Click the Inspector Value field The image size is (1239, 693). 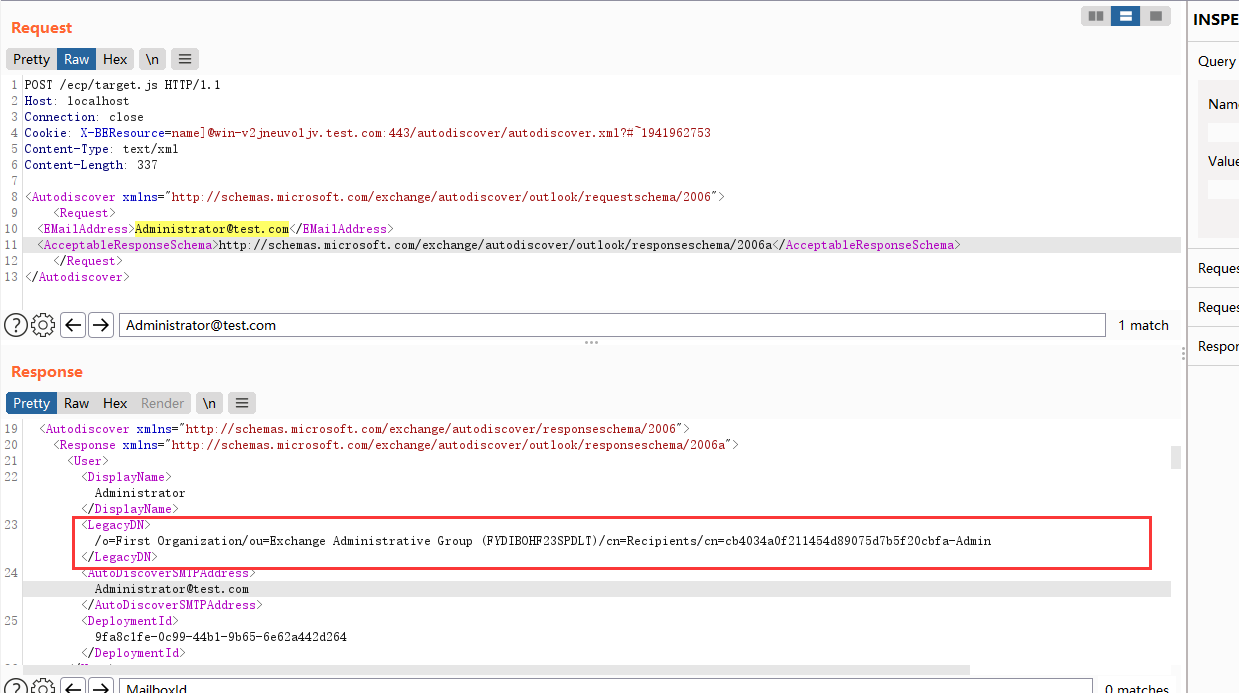(x=1223, y=189)
